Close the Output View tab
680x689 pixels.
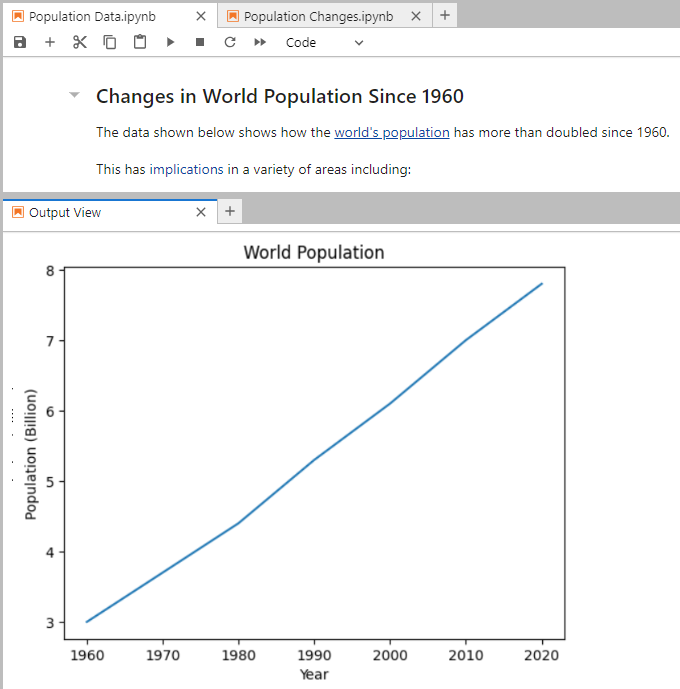[200, 212]
